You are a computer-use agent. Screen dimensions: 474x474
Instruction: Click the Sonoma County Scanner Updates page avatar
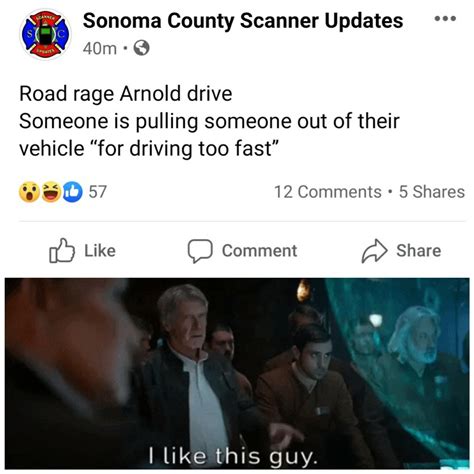pyautogui.click(x=45, y=34)
